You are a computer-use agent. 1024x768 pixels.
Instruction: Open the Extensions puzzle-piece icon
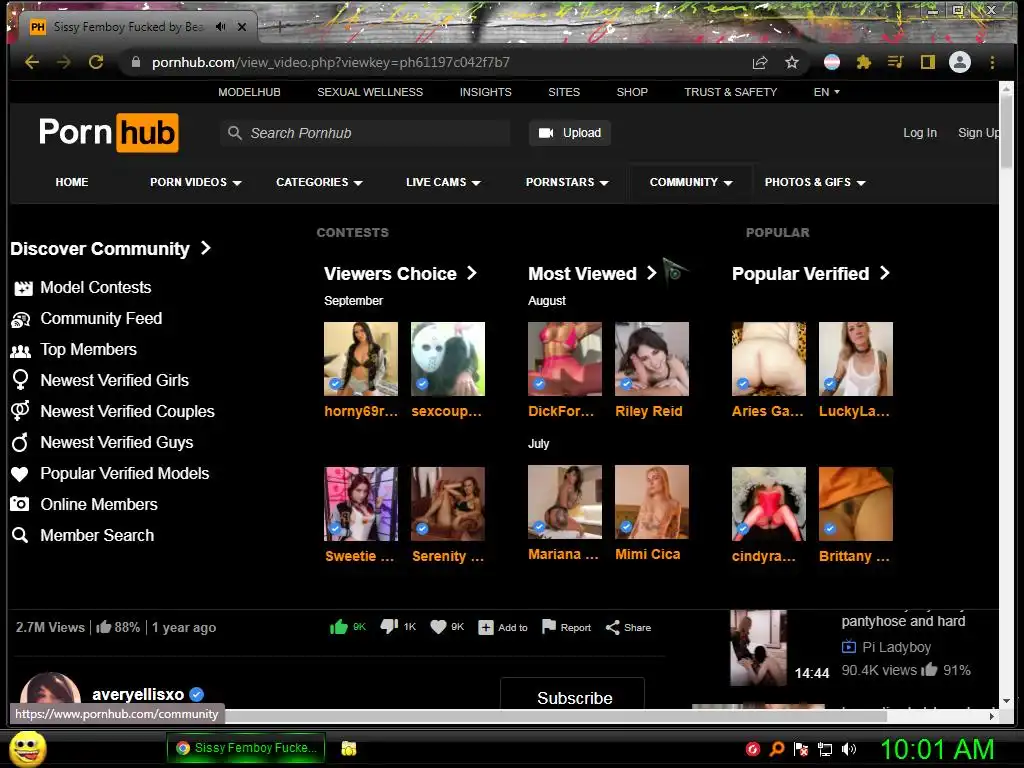863,62
